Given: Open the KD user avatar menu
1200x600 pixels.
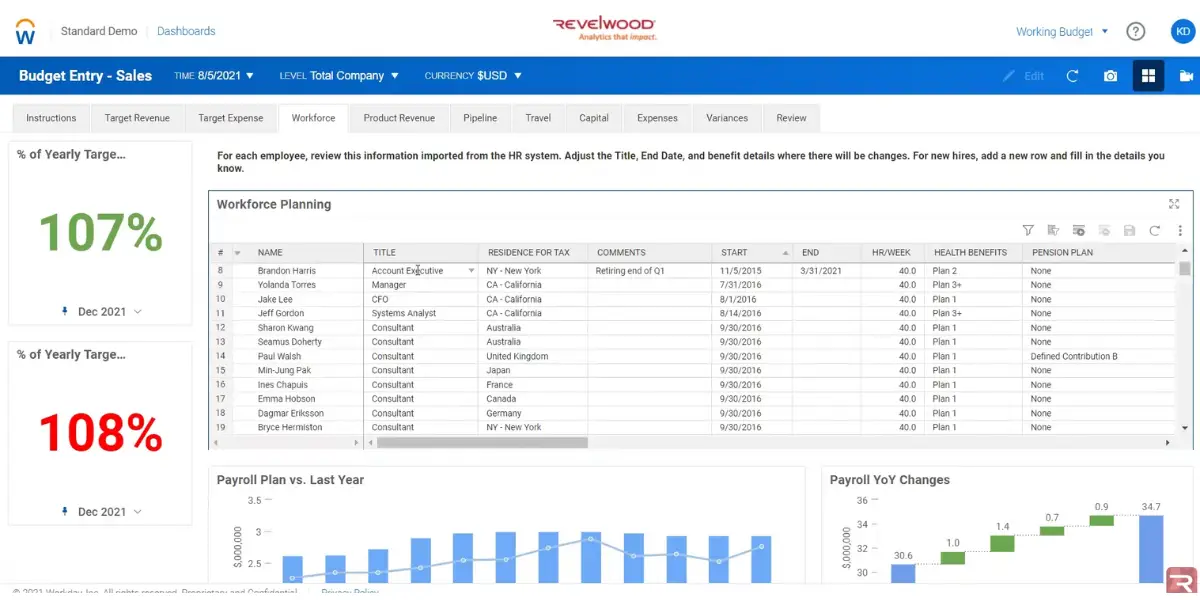Looking at the screenshot, I should (x=1183, y=31).
